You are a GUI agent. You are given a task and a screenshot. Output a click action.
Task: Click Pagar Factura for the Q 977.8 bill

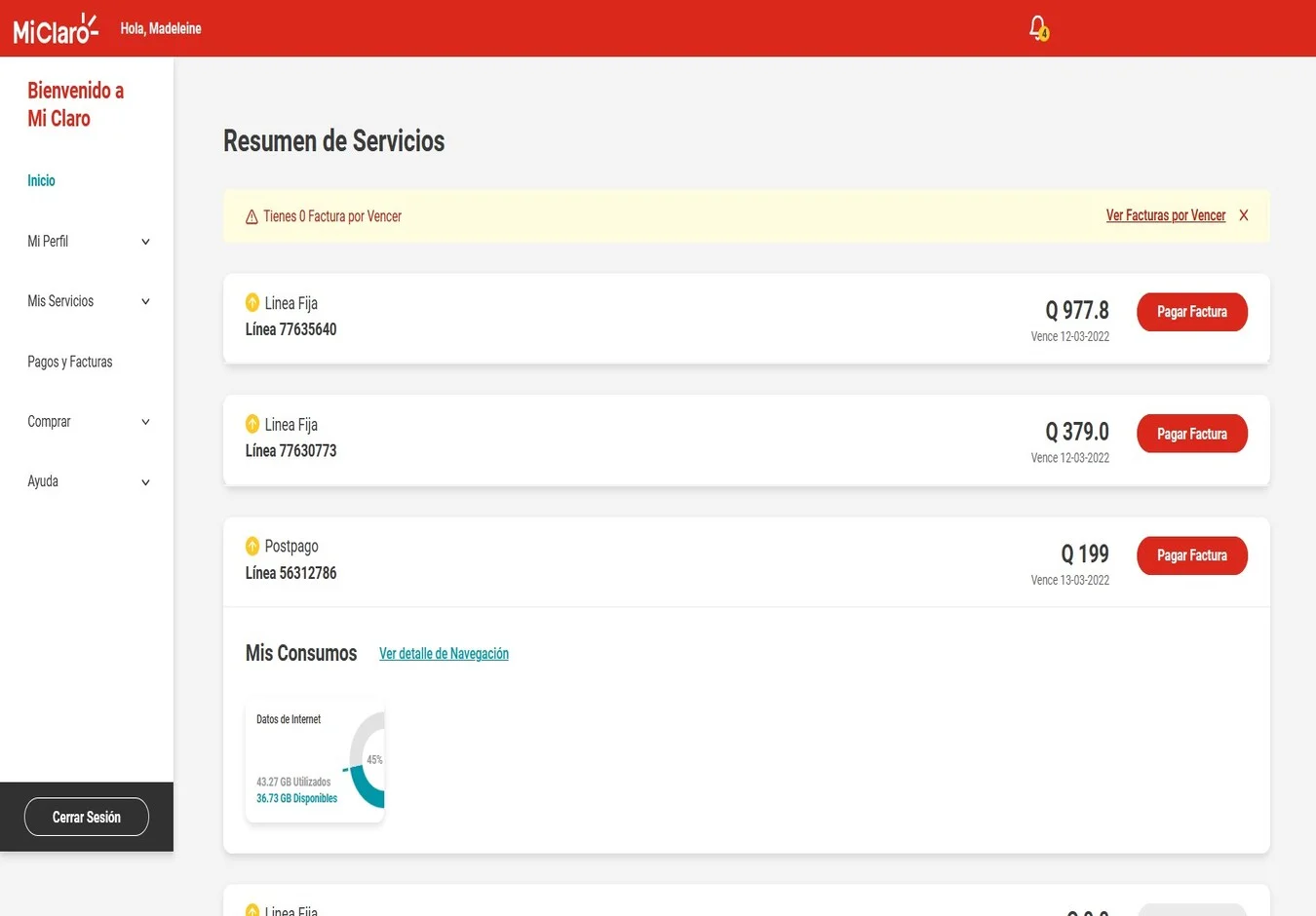pos(1191,311)
